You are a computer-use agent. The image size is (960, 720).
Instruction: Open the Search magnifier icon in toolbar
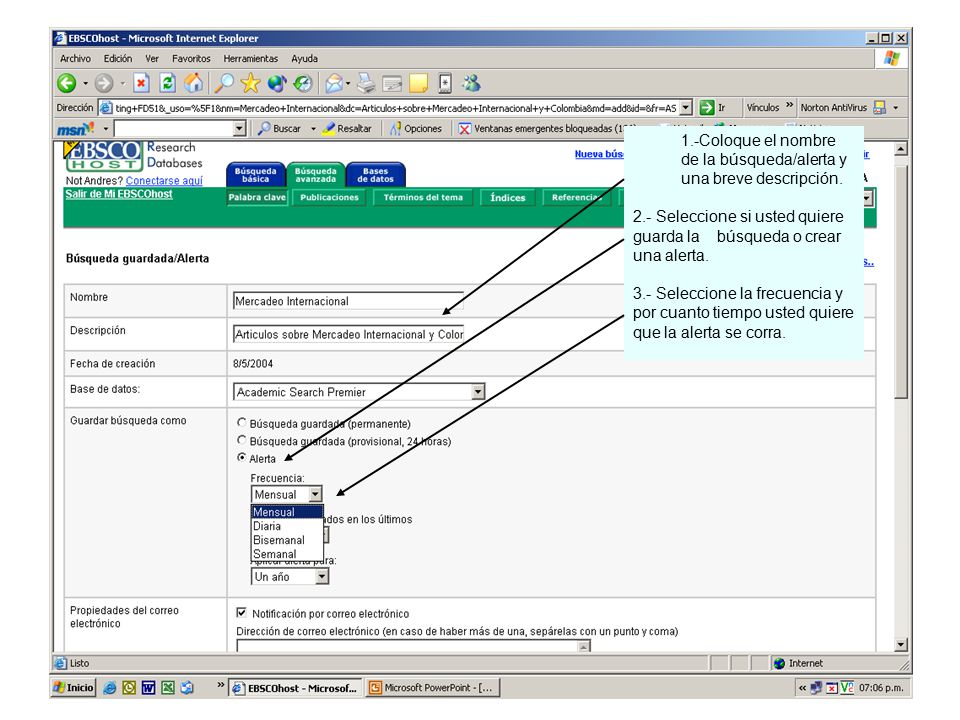click(224, 83)
